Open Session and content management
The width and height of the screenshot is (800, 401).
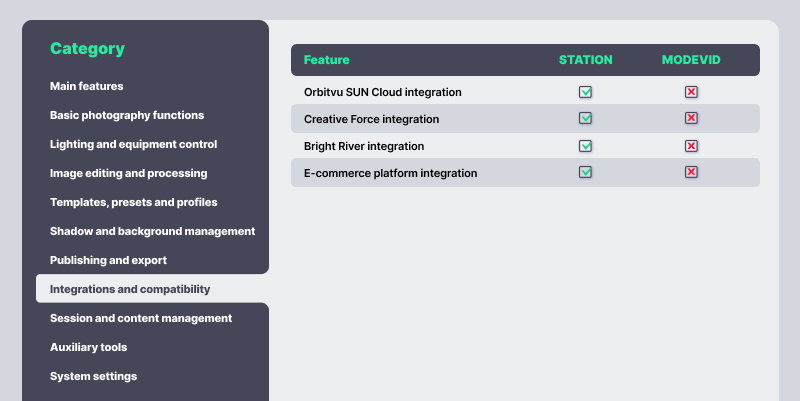141,318
